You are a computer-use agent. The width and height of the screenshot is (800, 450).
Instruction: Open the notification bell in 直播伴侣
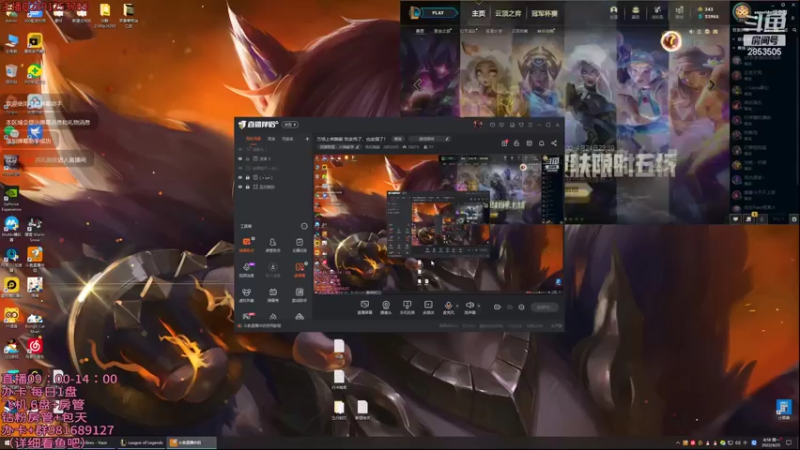[x=541, y=143]
